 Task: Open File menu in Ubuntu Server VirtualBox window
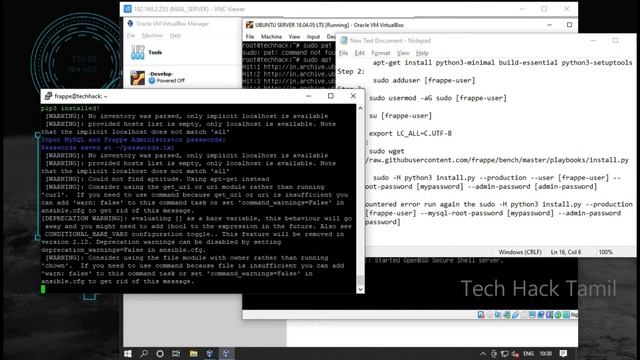pos(250,37)
